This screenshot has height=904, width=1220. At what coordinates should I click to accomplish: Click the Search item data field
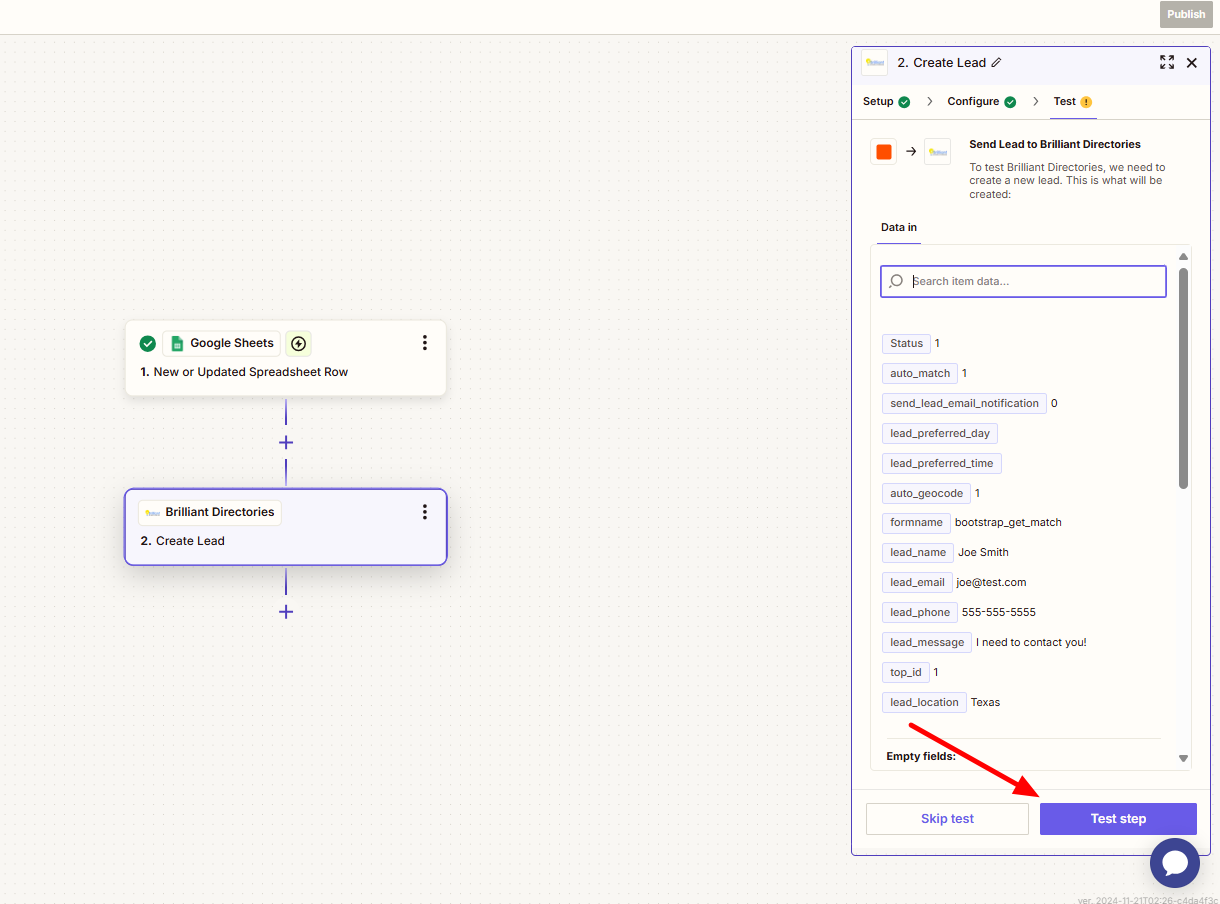coord(1023,281)
